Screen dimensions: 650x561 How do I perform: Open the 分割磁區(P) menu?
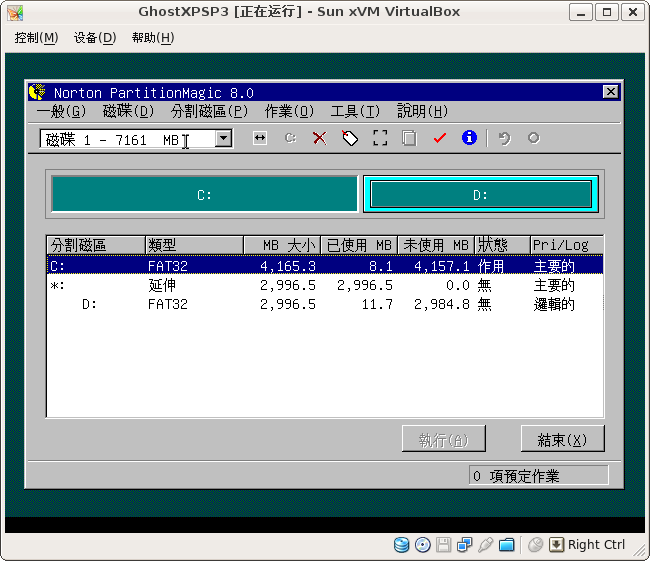[x=209, y=111]
